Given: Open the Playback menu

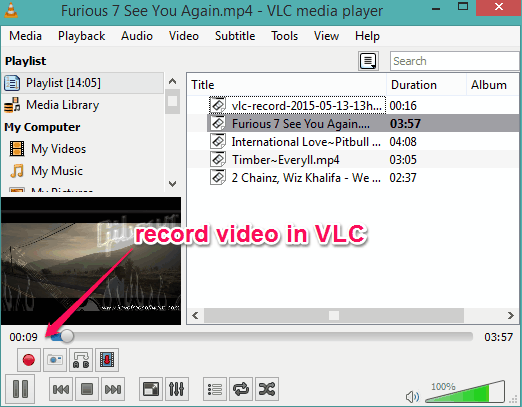Looking at the screenshot, I should (x=82, y=36).
